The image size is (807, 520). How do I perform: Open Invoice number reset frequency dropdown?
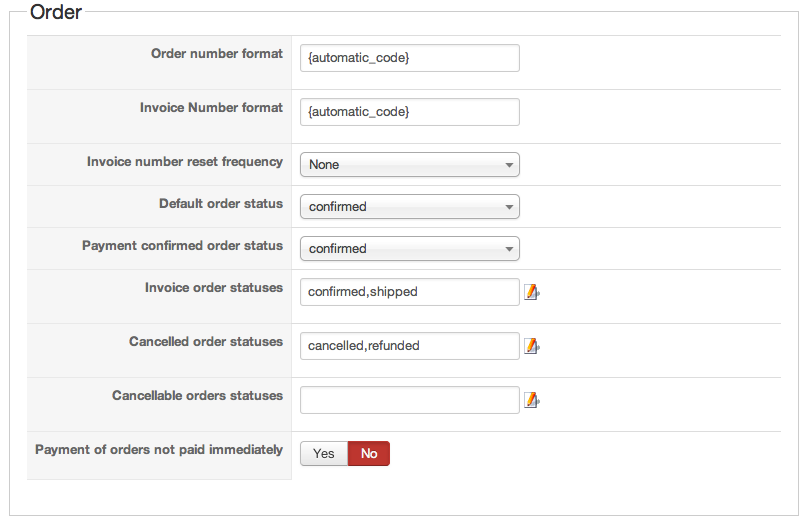point(410,165)
